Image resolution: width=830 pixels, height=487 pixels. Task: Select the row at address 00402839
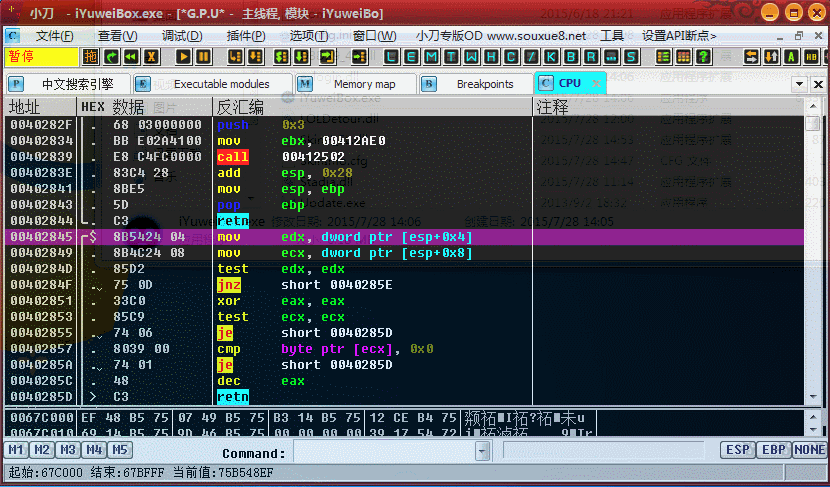(x=404, y=157)
